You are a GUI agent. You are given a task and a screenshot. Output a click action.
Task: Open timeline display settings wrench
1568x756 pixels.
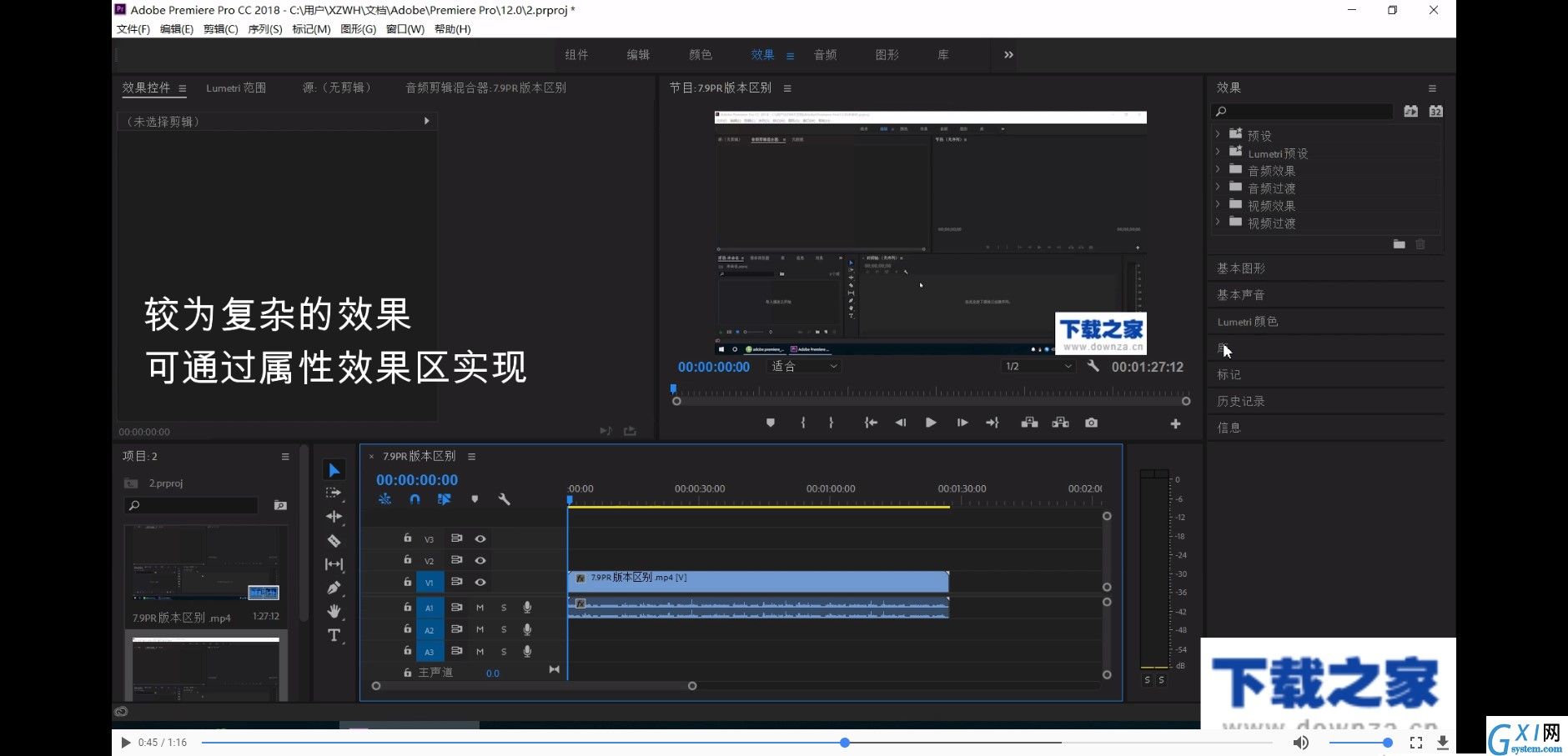504,498
